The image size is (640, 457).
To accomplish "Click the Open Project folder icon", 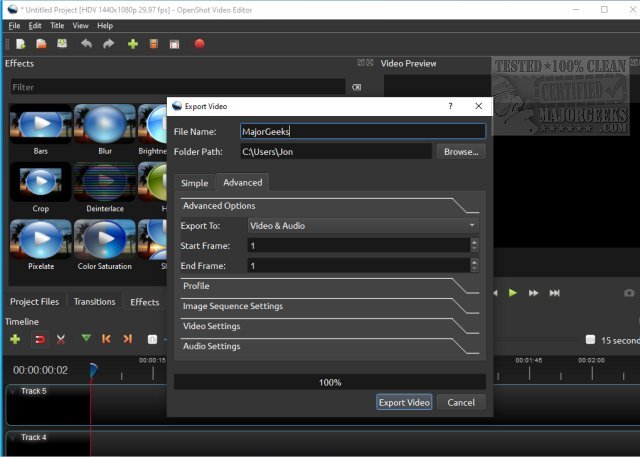I will [x=41, y=44].
